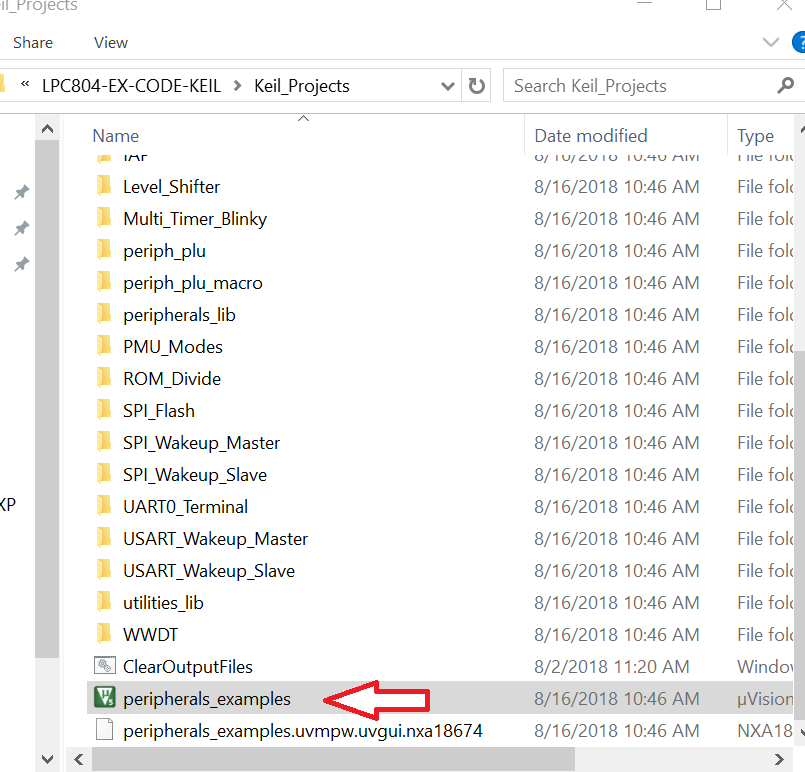The height and width of the screenshot is (772, 805).
Task: Click the navigation pane vertical scrollbar thumb
Action: click(47, 398)
